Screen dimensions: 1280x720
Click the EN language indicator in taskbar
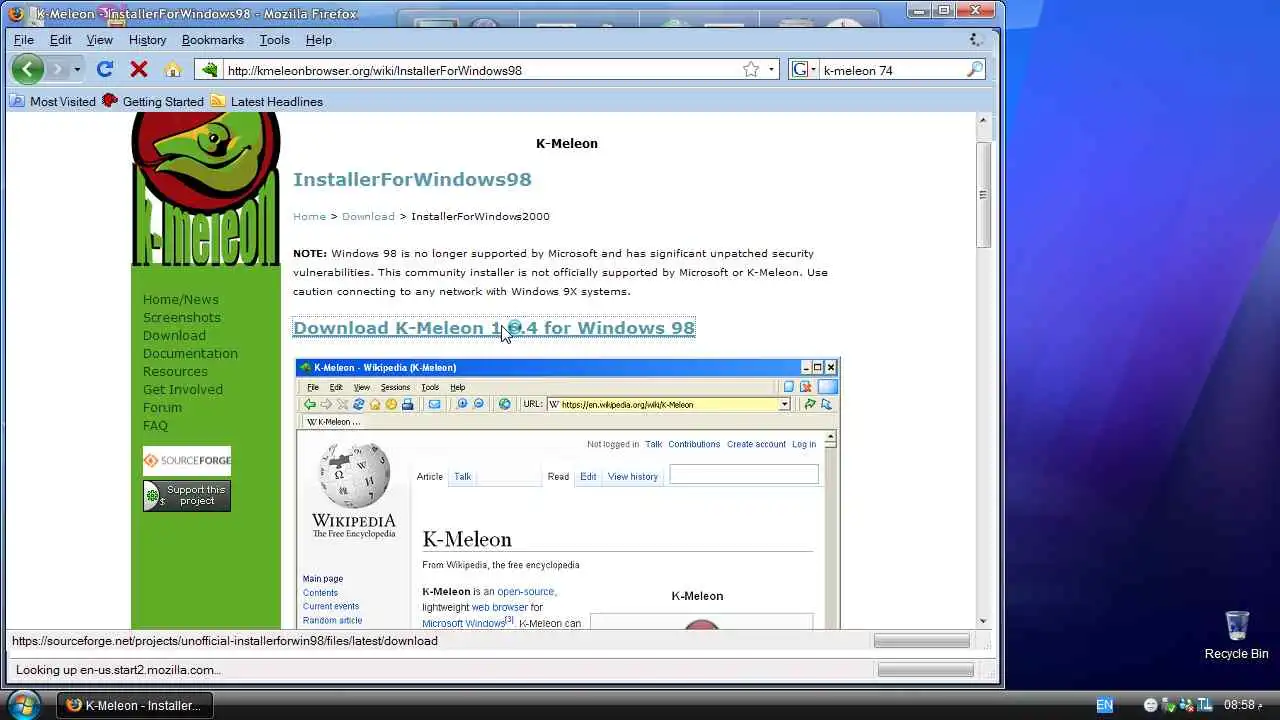(1104, 705)
